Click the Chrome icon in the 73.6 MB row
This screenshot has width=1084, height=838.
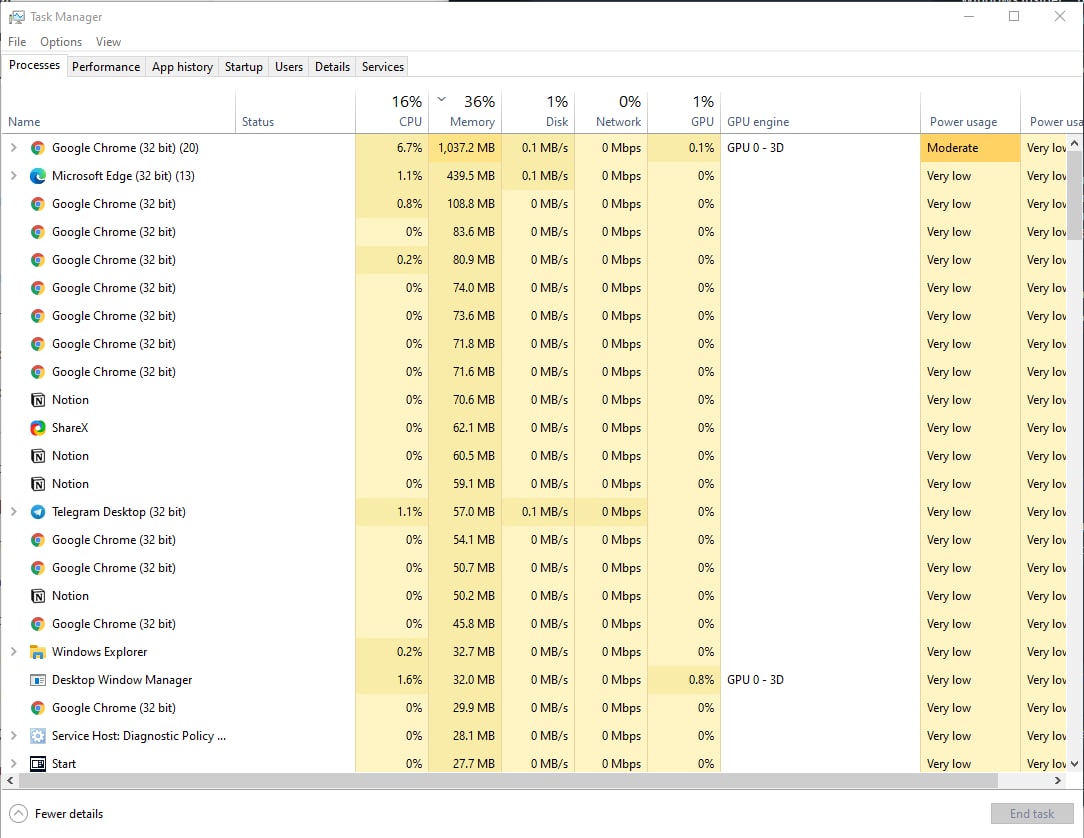click(x=38, y=316)
